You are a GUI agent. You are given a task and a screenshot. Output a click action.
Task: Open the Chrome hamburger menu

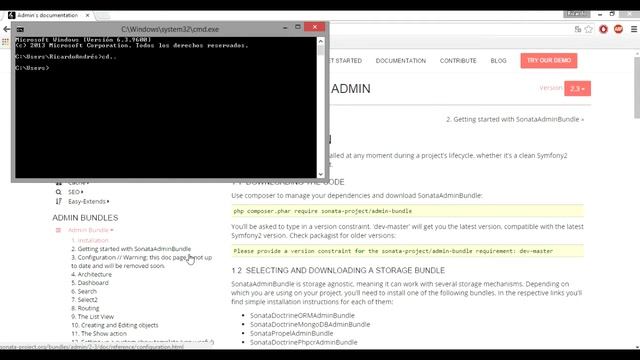[x=633, y=29]
